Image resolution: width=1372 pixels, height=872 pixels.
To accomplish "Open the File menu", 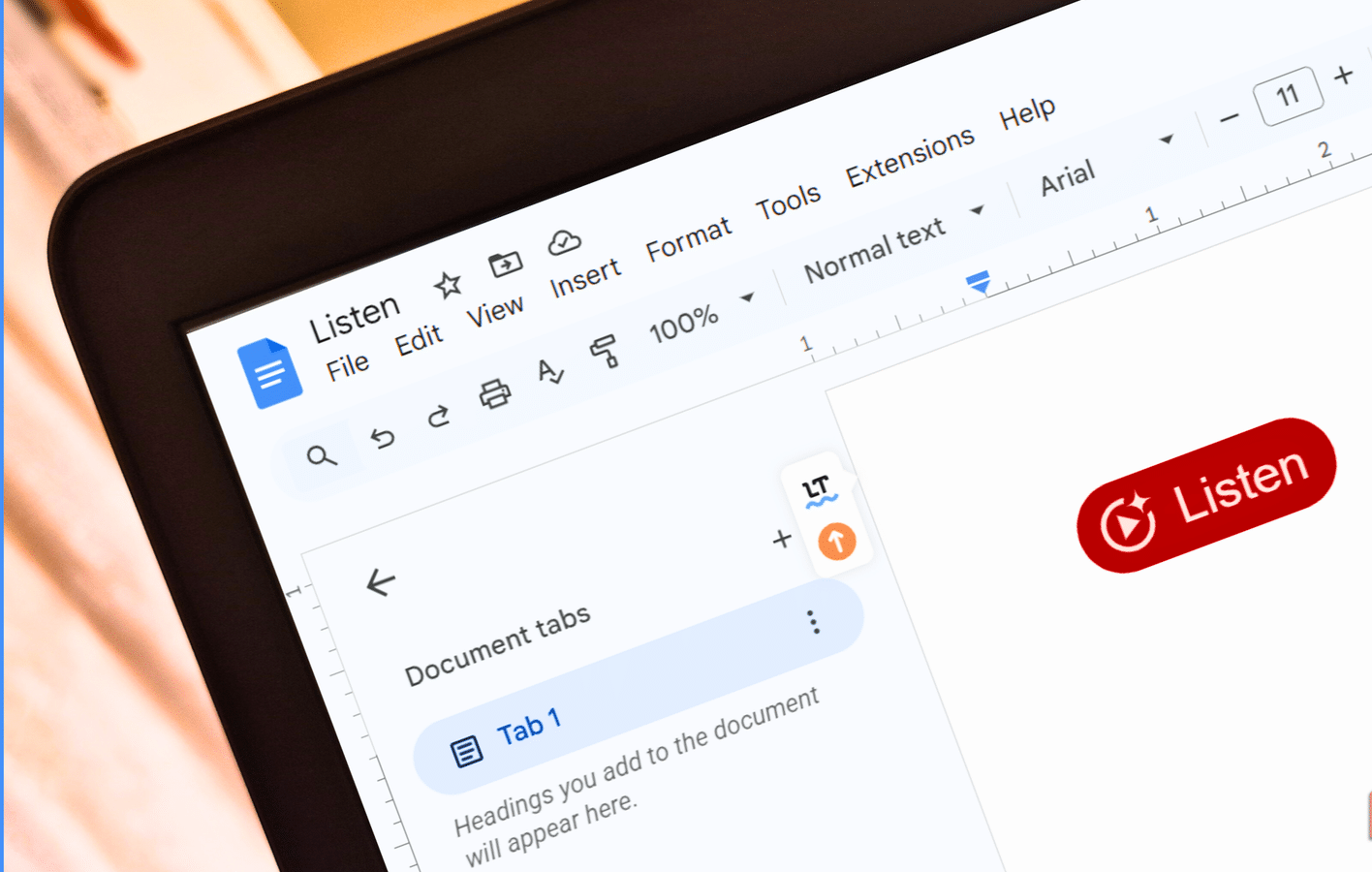I will pos(347,367).
